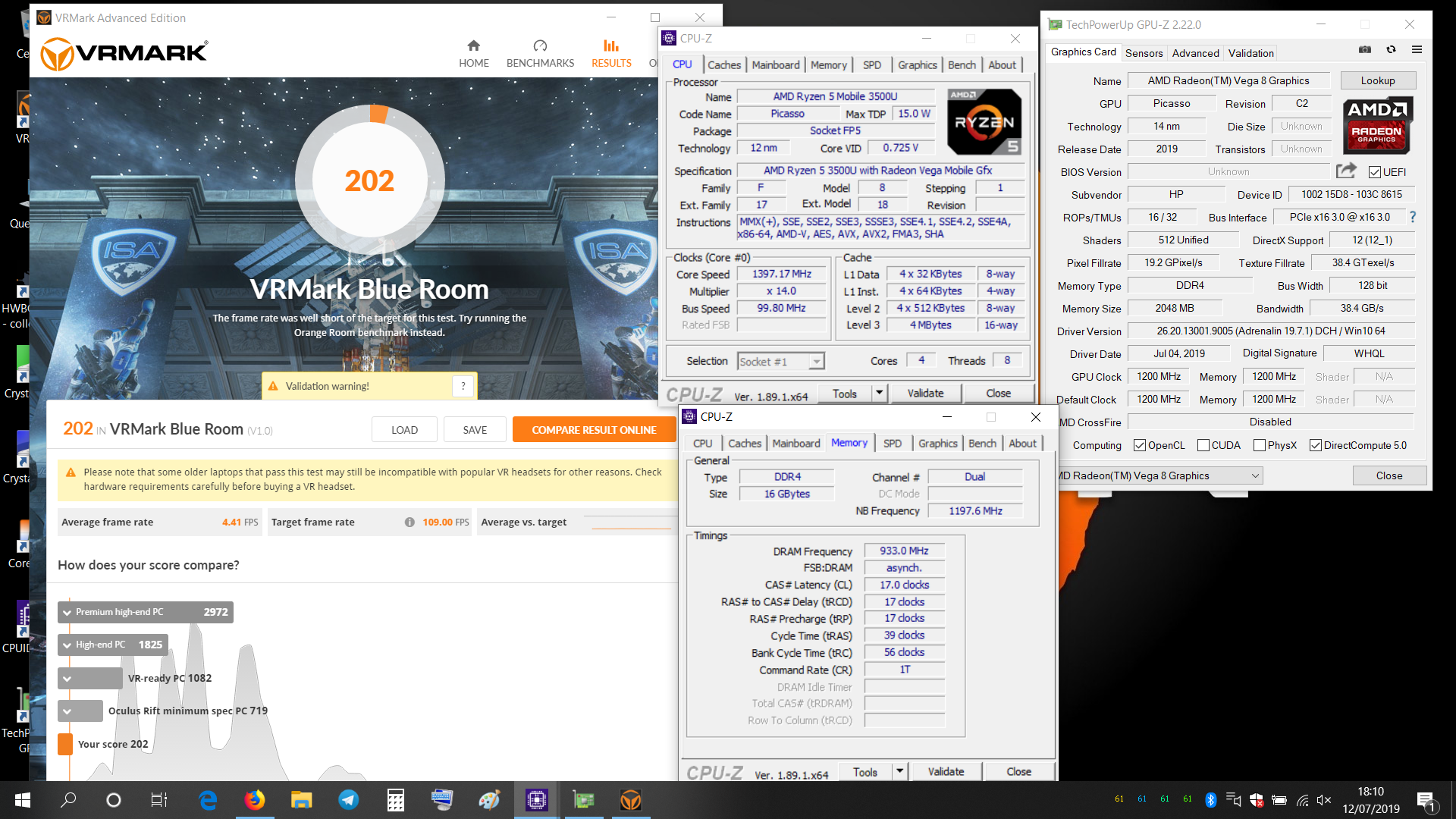Click the AMD Radeon Graphics logo

point(1377,126)
